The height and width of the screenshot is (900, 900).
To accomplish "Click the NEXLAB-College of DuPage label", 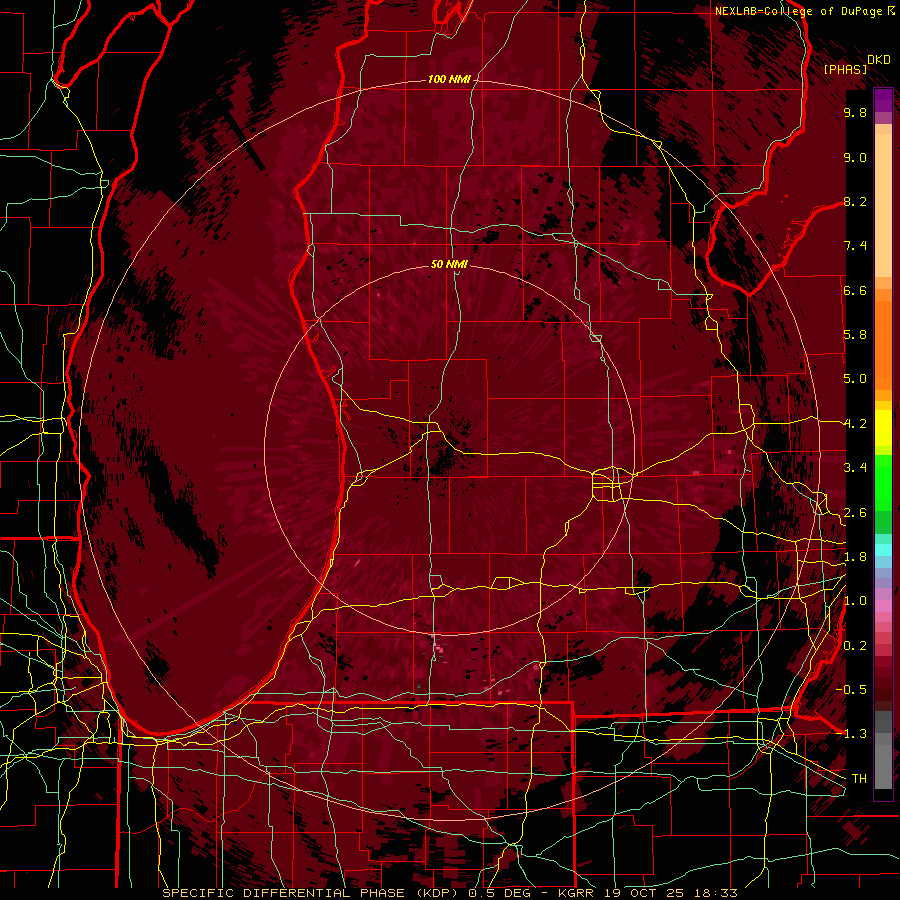I will click(800, 11).
